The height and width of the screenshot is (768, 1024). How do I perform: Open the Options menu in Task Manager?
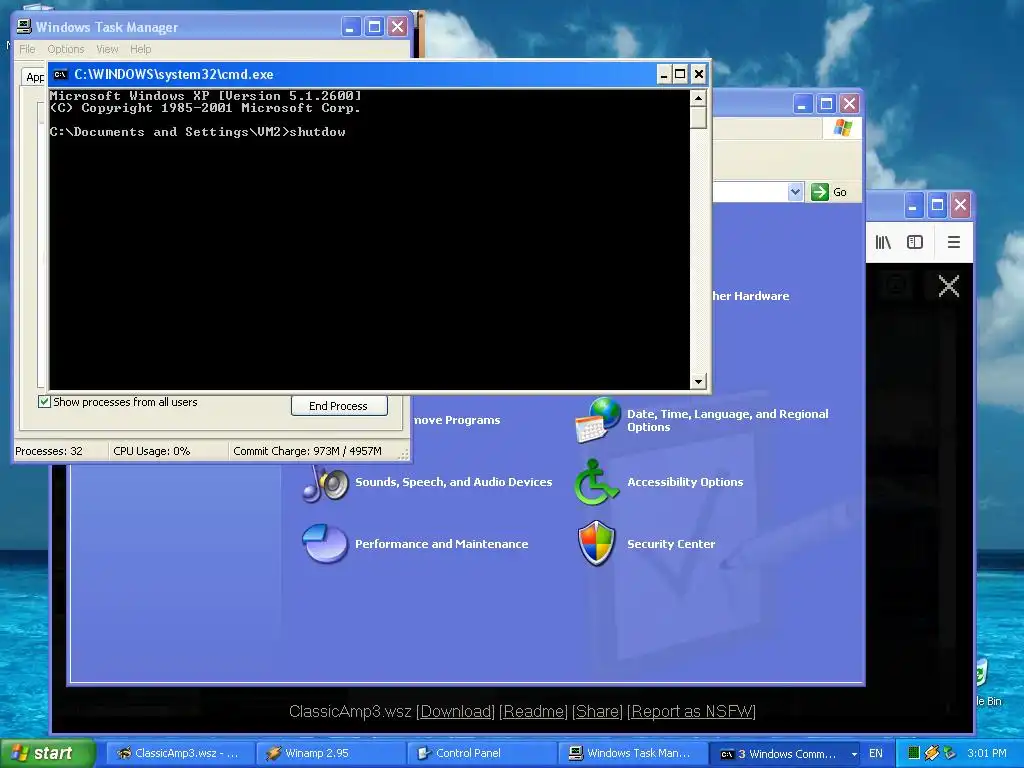[65, 49]
